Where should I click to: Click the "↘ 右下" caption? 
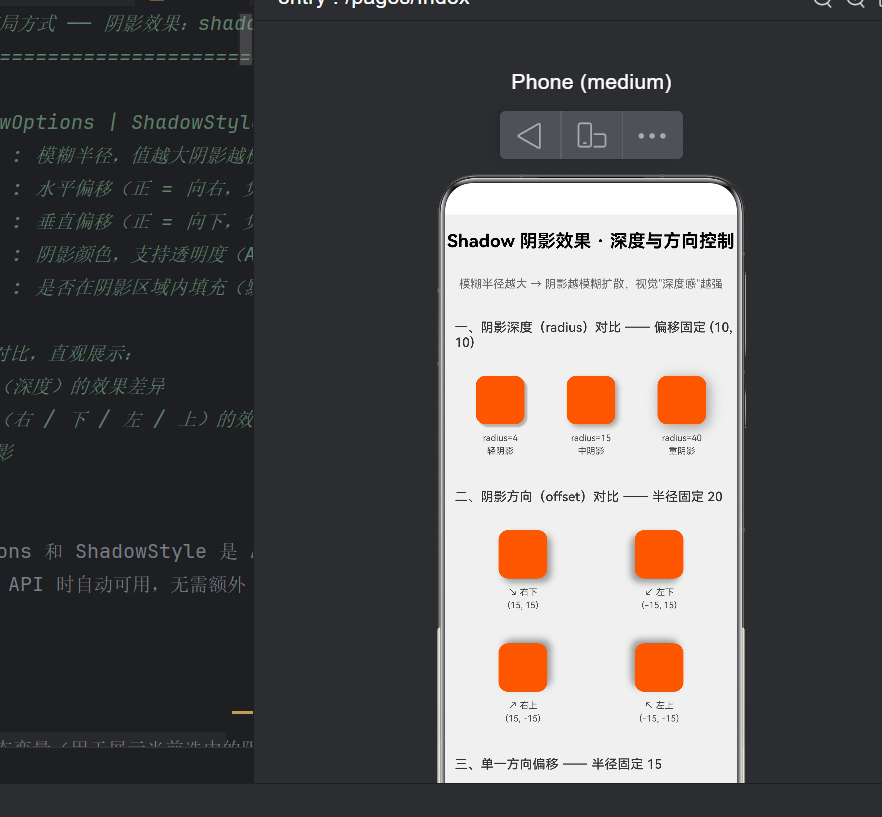point(523,592)
